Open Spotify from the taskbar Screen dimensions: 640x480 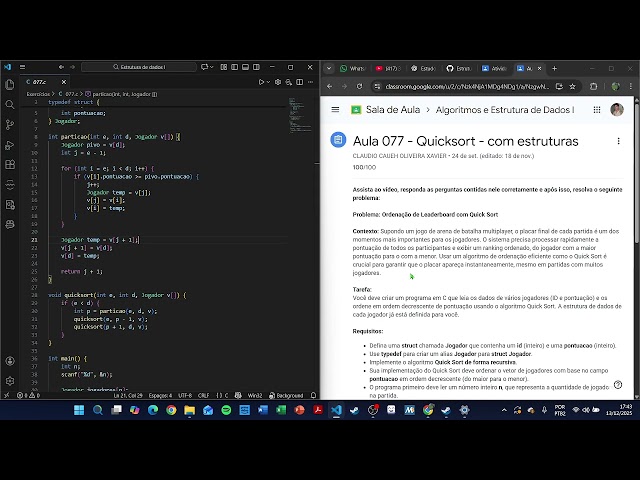tap(226, 410)
